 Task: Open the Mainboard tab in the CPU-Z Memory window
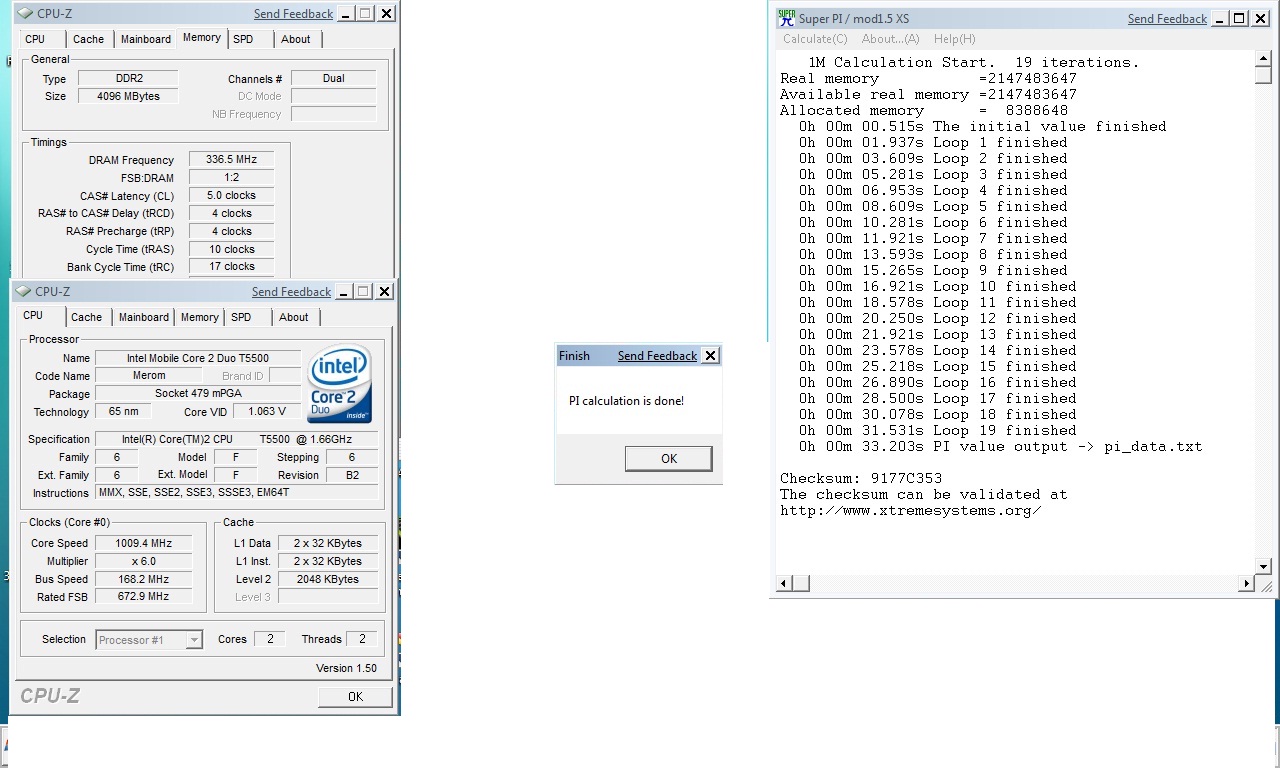point(146,39)
